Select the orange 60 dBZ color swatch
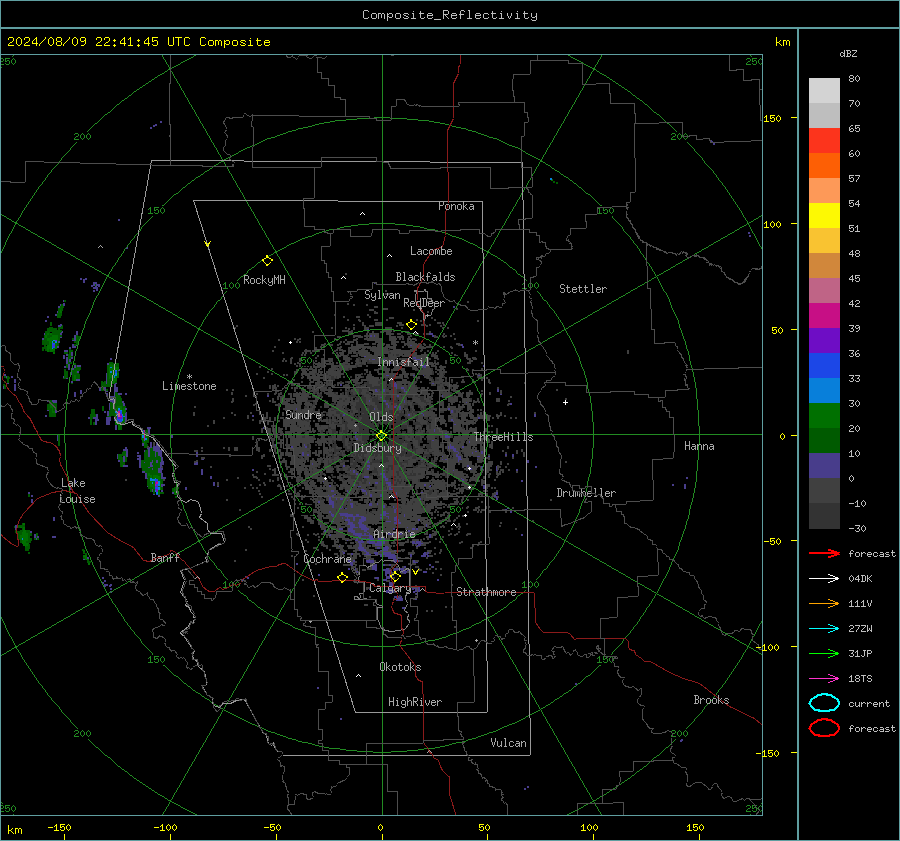The height and width of the screenshot is (841, 900). tap(824, 165)
